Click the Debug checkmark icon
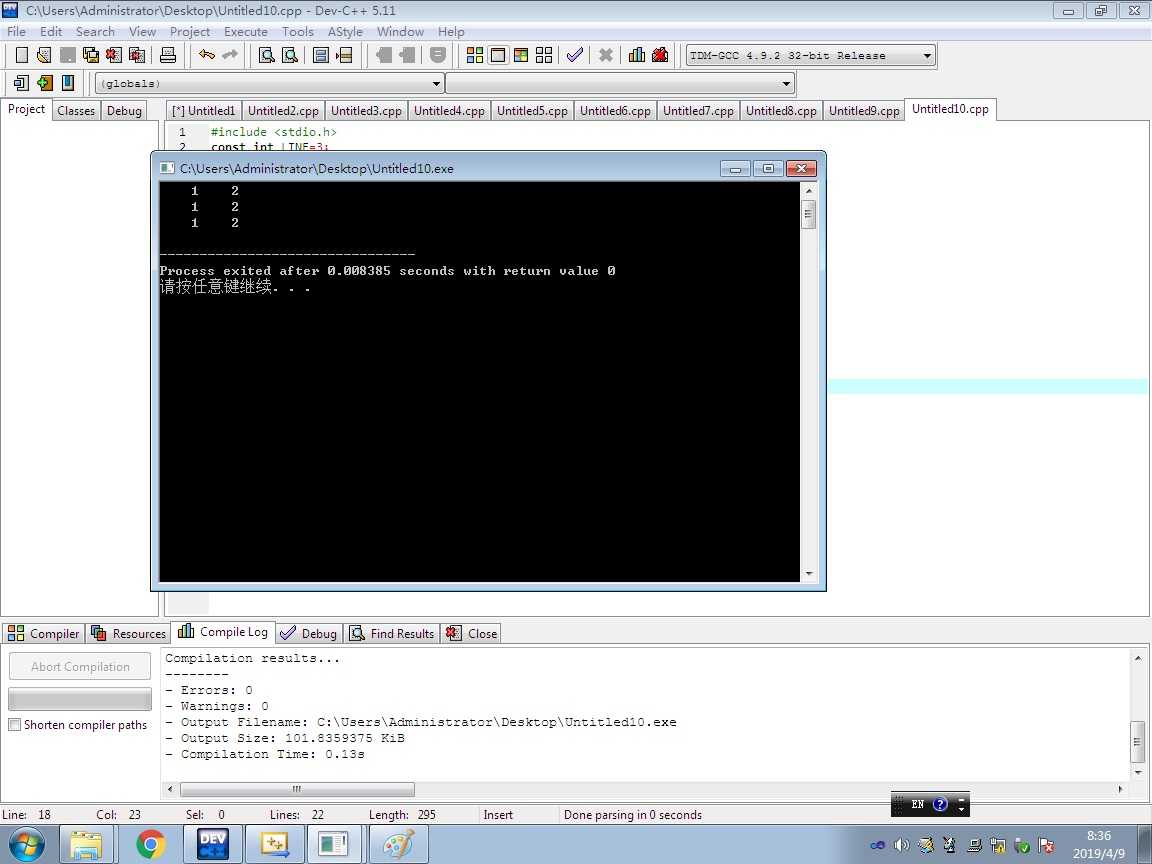The height and width of the screenshot is (864, 1152). tap(575, 55)
